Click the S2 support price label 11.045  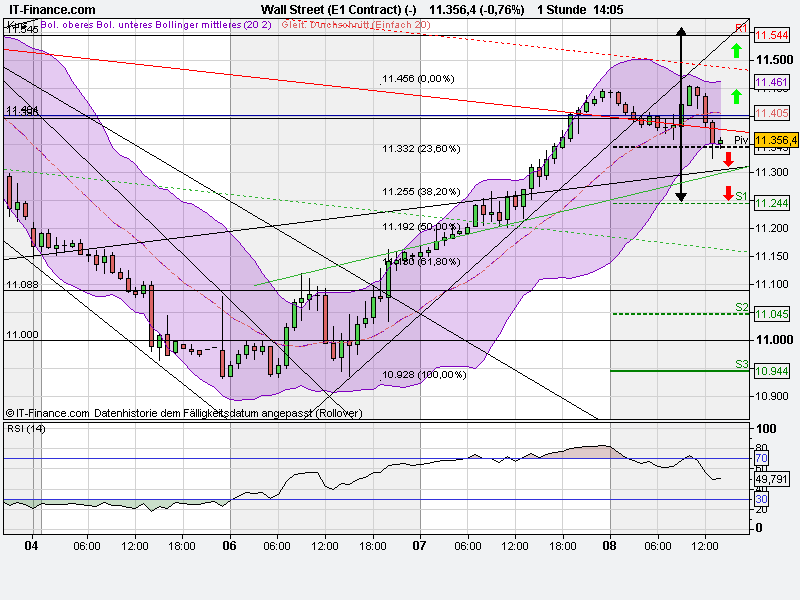point(772,312)
